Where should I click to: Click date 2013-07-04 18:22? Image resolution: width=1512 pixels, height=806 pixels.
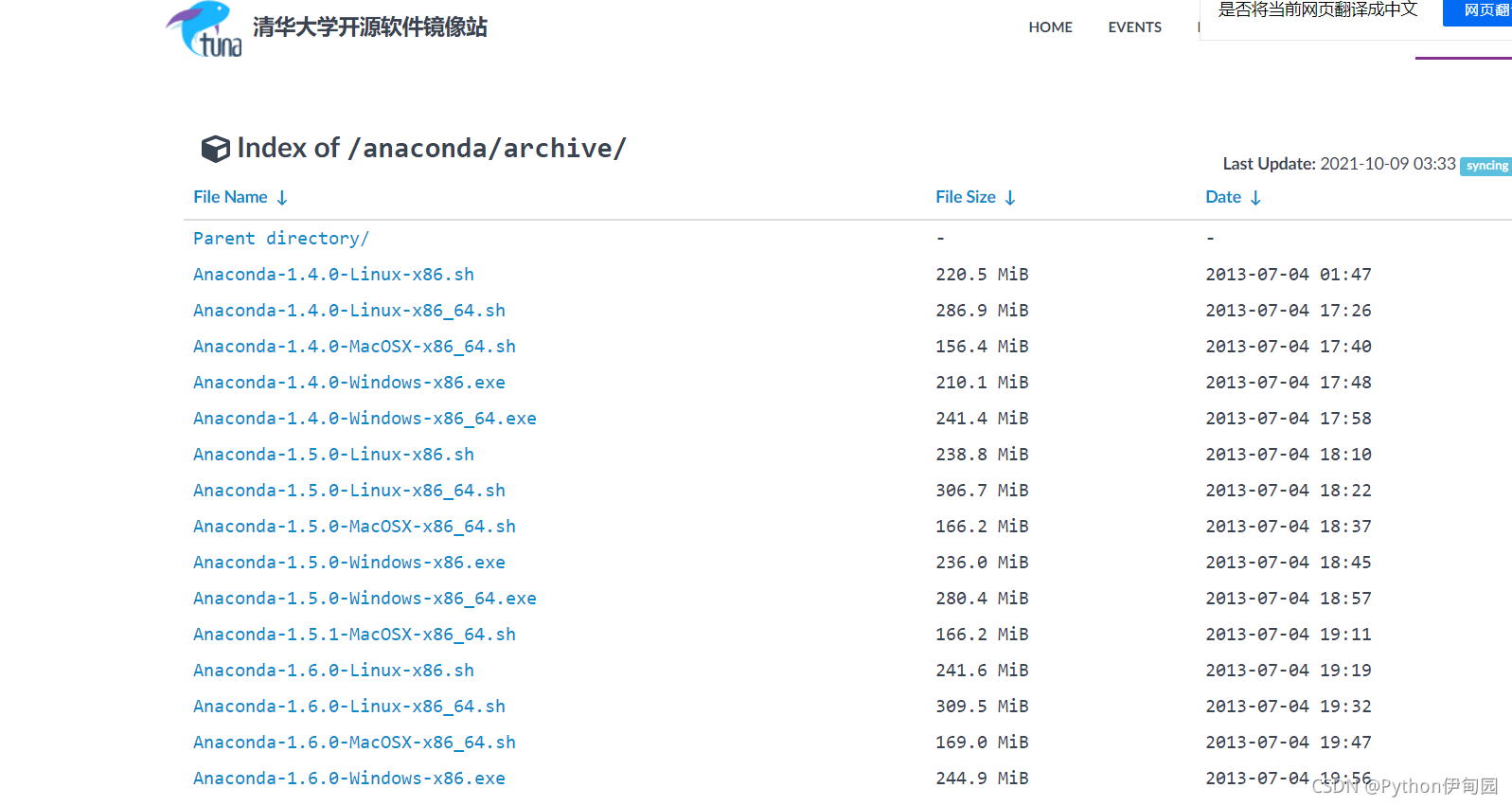tap(1289, 491)
